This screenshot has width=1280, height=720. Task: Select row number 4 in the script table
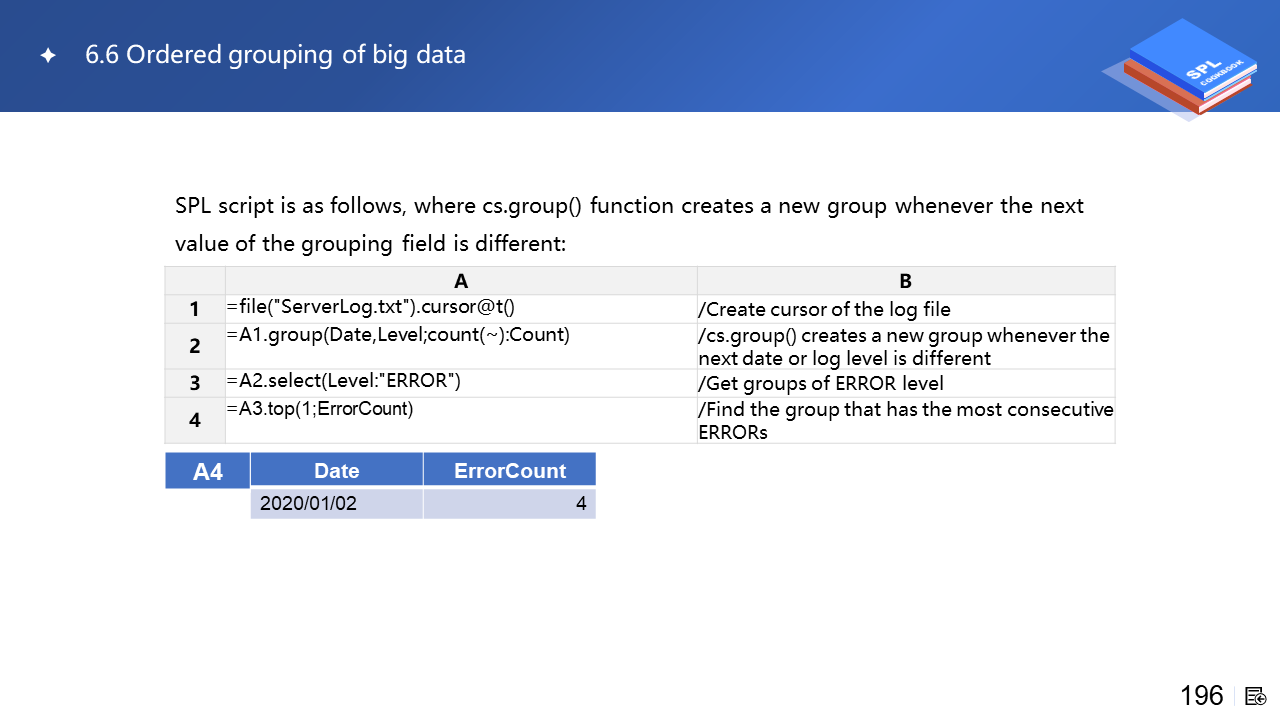195,420
